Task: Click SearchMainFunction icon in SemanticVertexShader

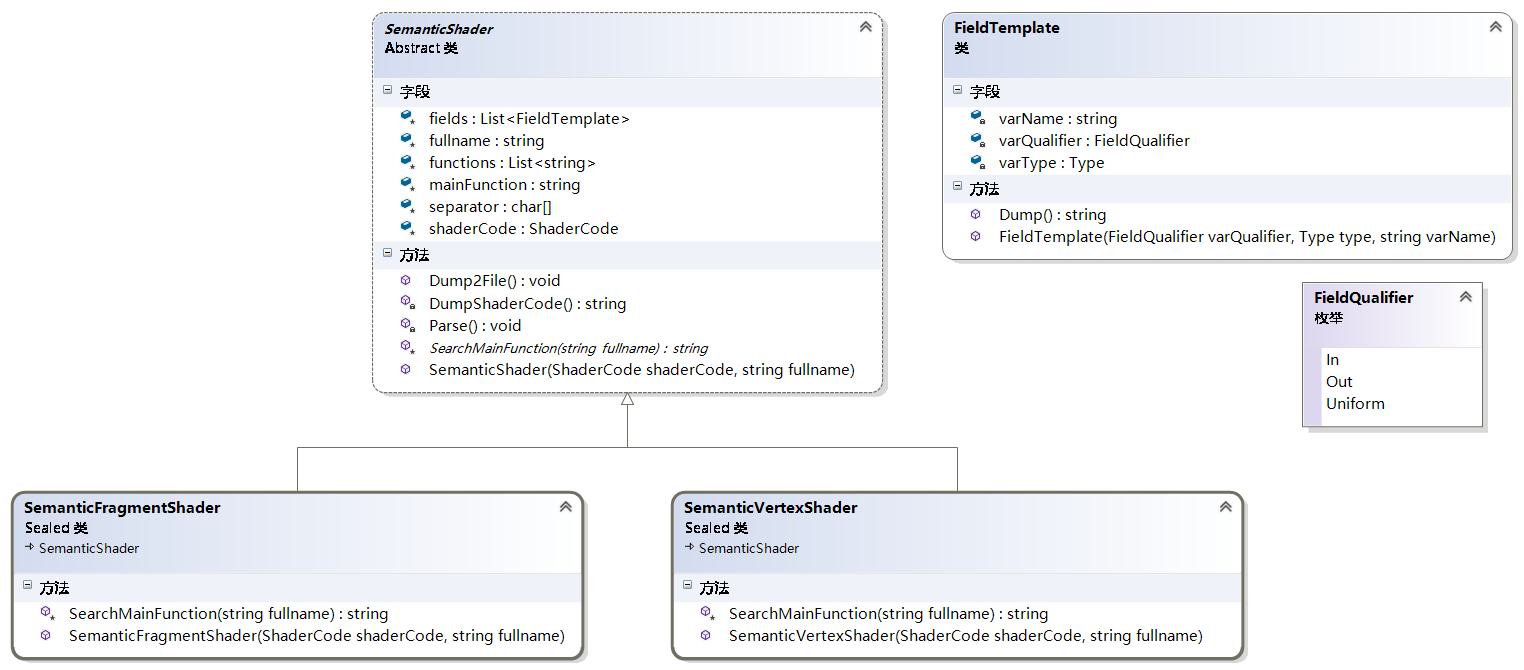Action: 707,613
